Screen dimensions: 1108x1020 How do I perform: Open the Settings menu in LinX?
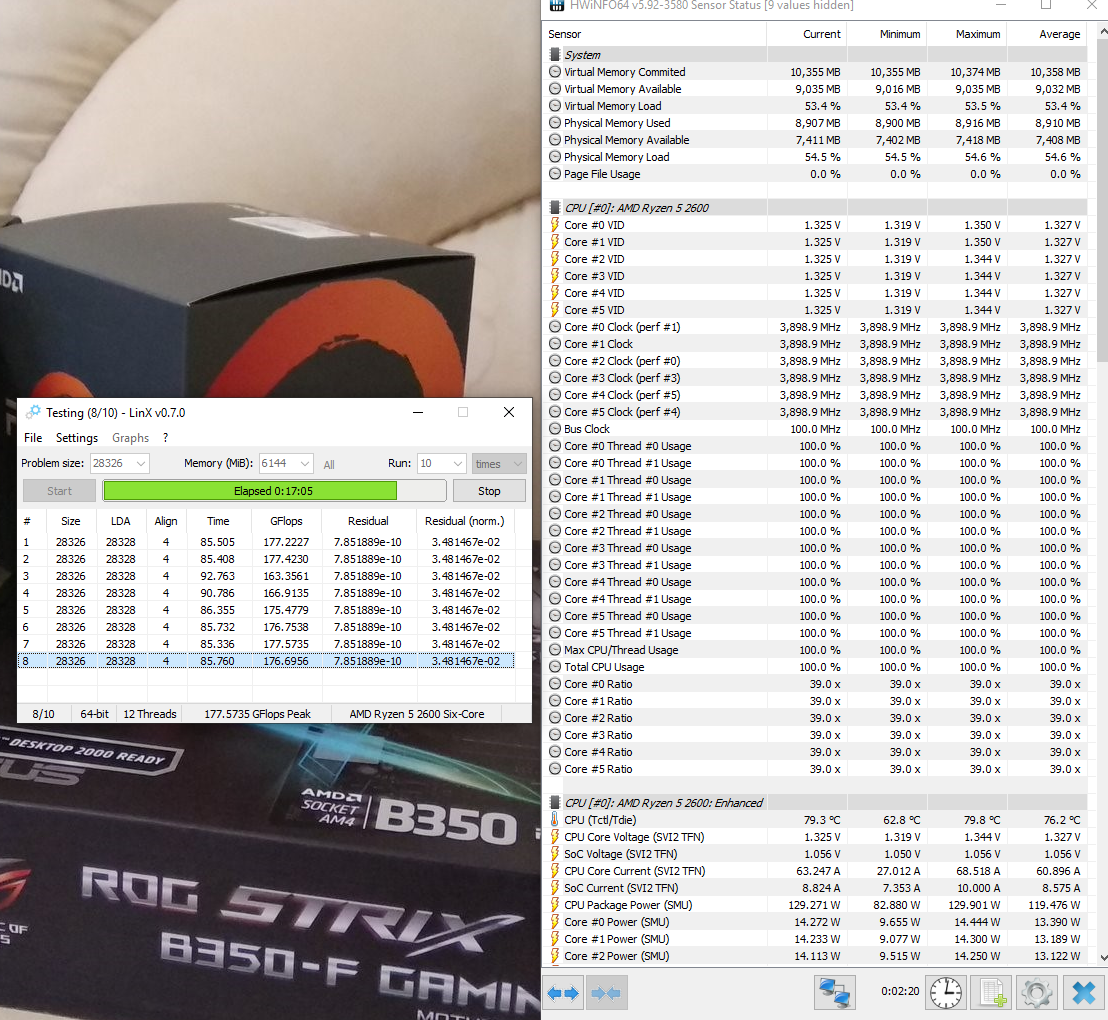tap(77, 438)
